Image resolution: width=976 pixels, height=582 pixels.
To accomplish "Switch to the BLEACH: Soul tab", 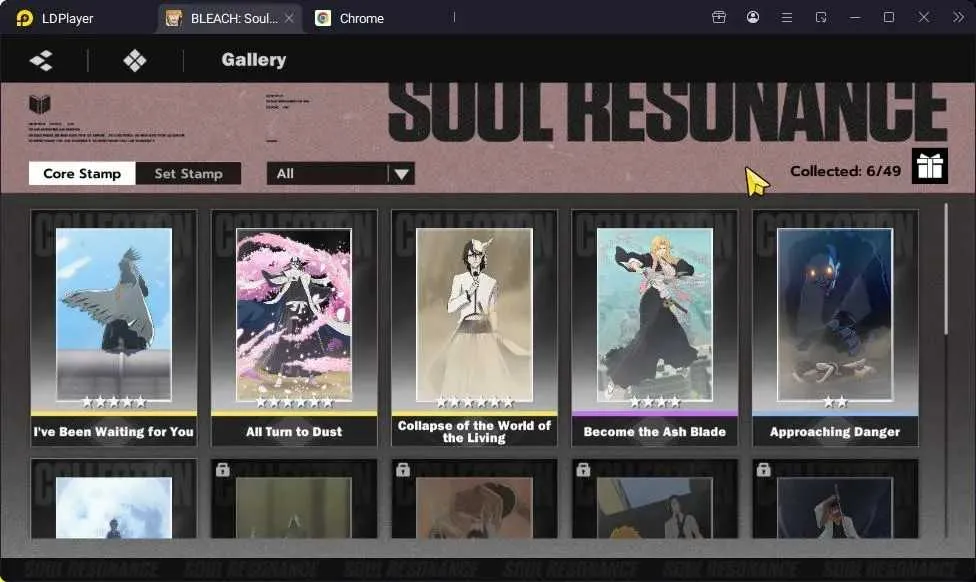I will pyautogui.click(x=230, y=18).
